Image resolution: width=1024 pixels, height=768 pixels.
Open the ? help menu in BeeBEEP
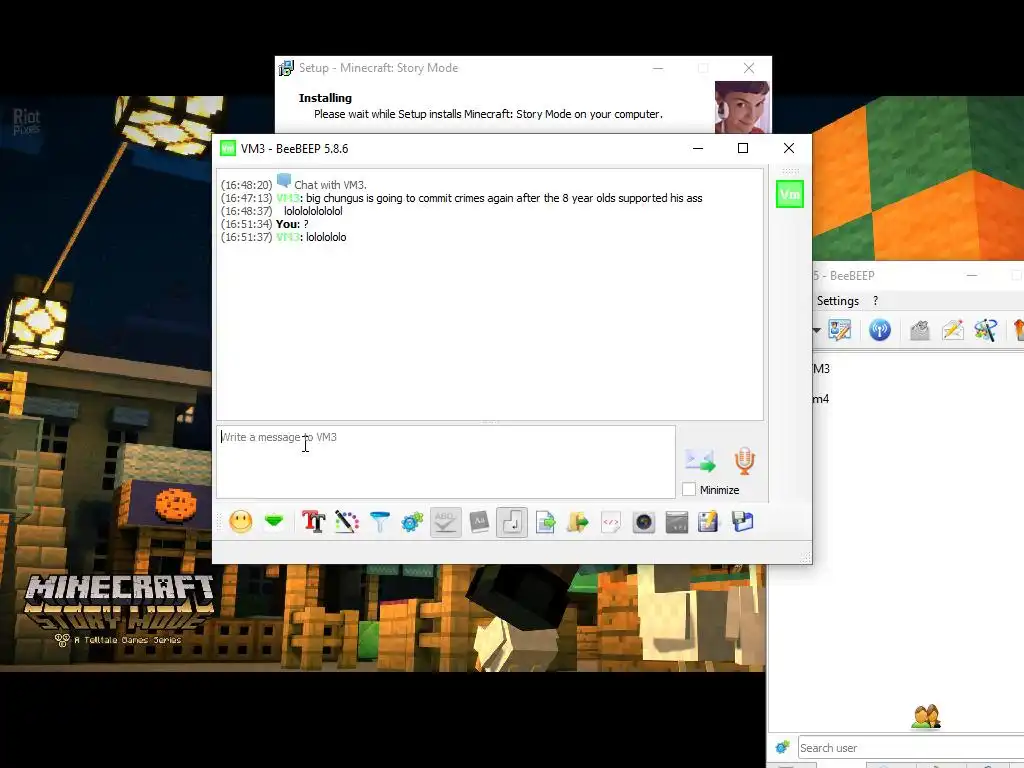point(876,300)
